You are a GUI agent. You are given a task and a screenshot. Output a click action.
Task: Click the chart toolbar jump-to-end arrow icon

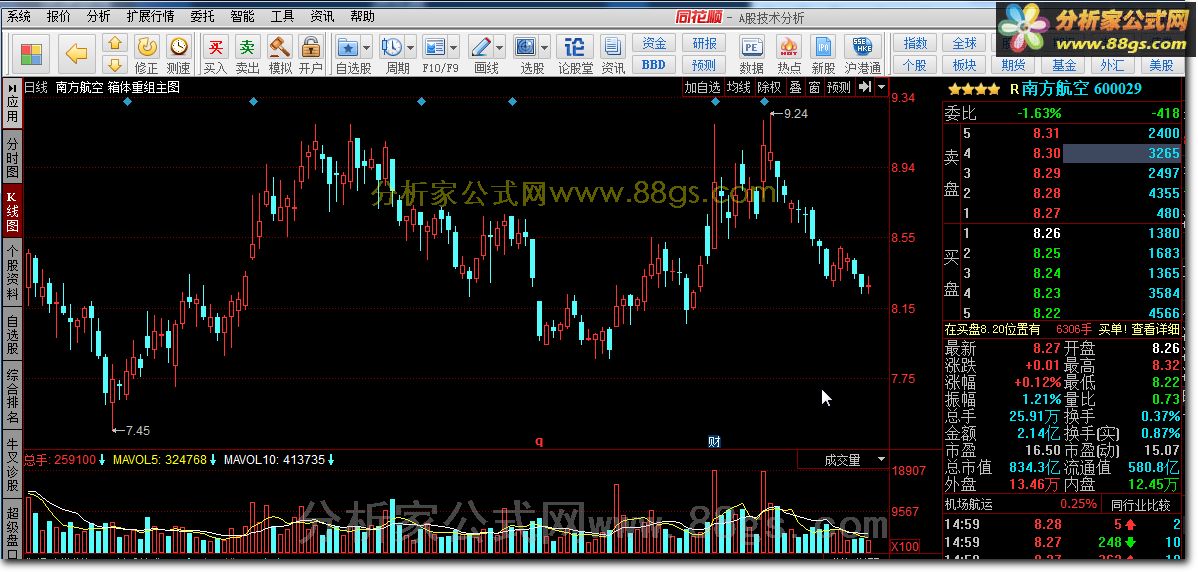click(864, 87)
